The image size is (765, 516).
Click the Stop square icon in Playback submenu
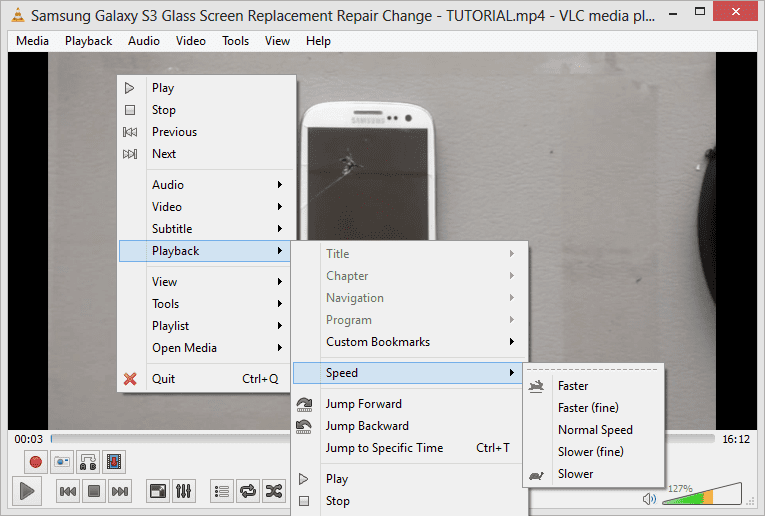pos(303,501)
